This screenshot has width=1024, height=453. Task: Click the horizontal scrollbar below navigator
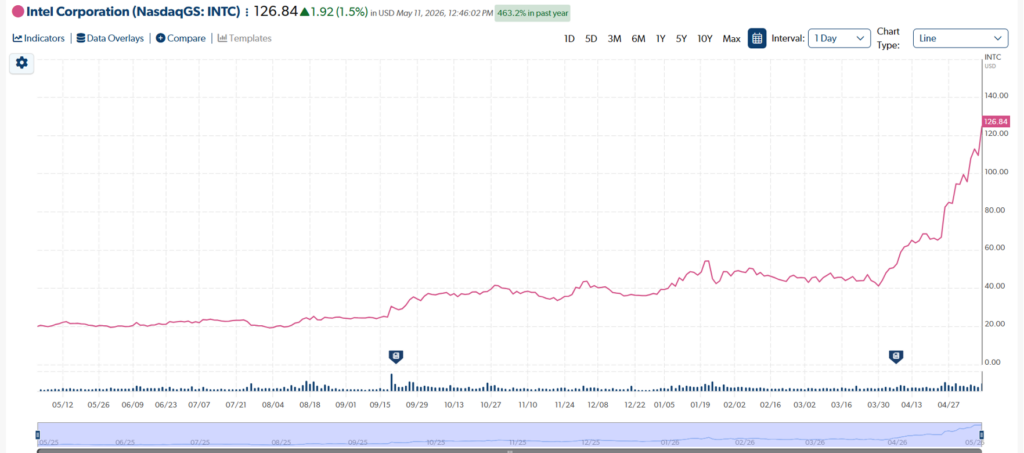point(509,450)
